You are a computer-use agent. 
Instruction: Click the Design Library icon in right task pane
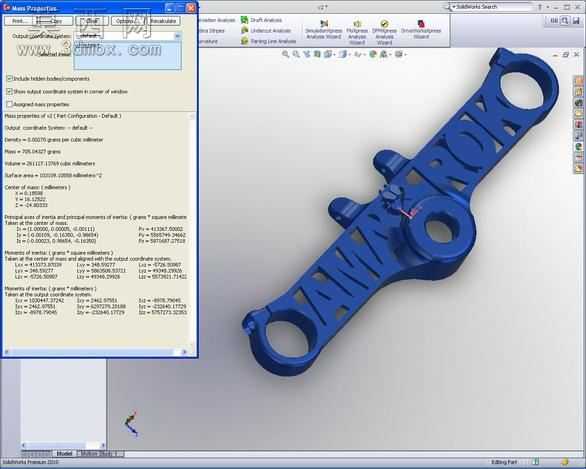579,92
